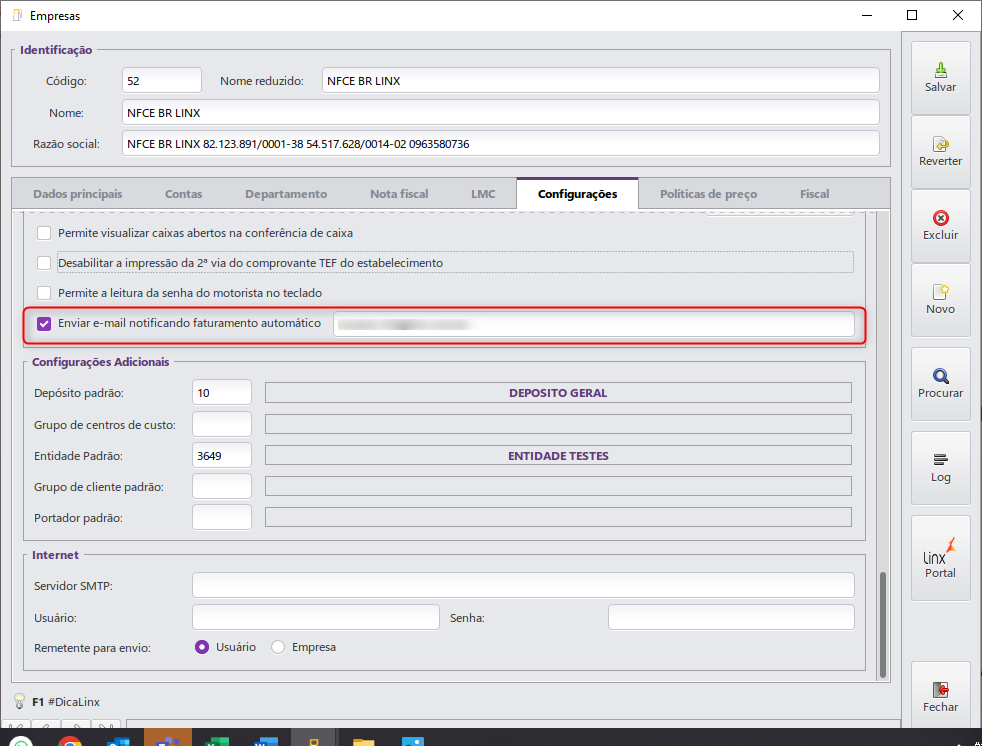Click the Portador padrão code field
Viewport: 982px width, 746px height.
coord(222,517)
